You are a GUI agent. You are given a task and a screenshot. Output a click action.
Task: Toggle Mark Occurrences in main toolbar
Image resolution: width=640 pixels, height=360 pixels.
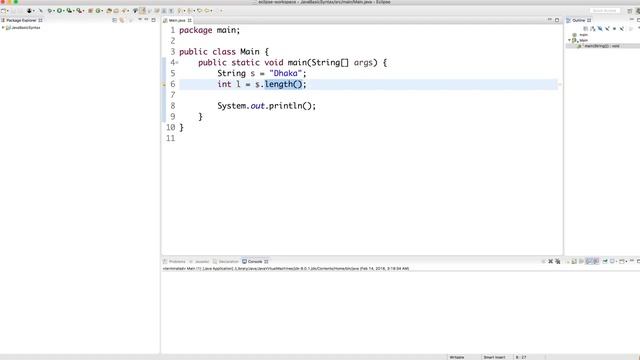click(142, 11)
